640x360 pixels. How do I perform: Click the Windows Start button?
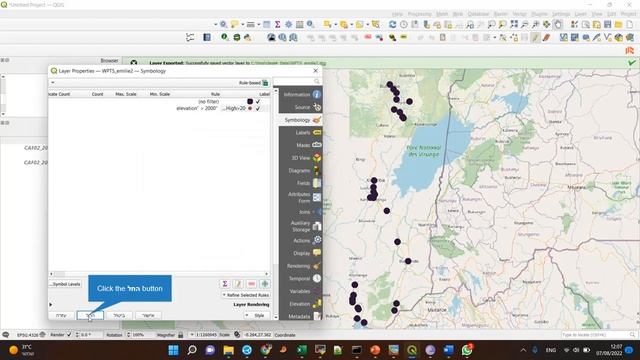tap(173, 350)
